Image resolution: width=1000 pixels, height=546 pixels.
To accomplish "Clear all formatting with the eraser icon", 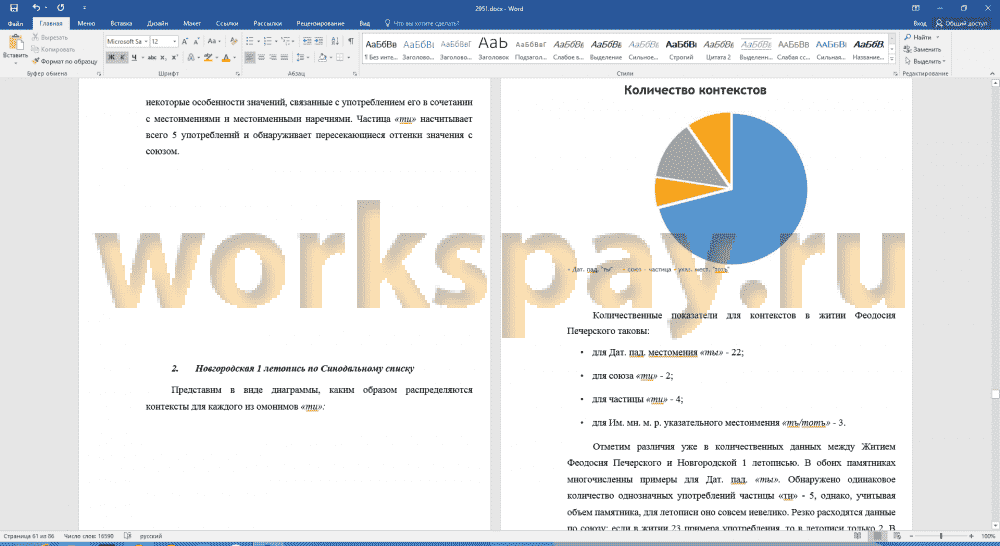I will 233,41.
